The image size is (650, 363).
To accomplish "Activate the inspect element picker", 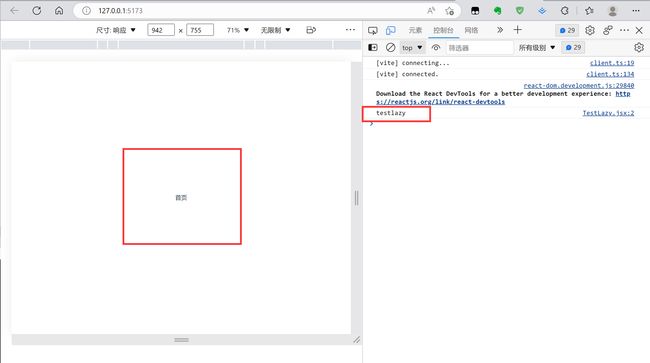I will [373, 30].
